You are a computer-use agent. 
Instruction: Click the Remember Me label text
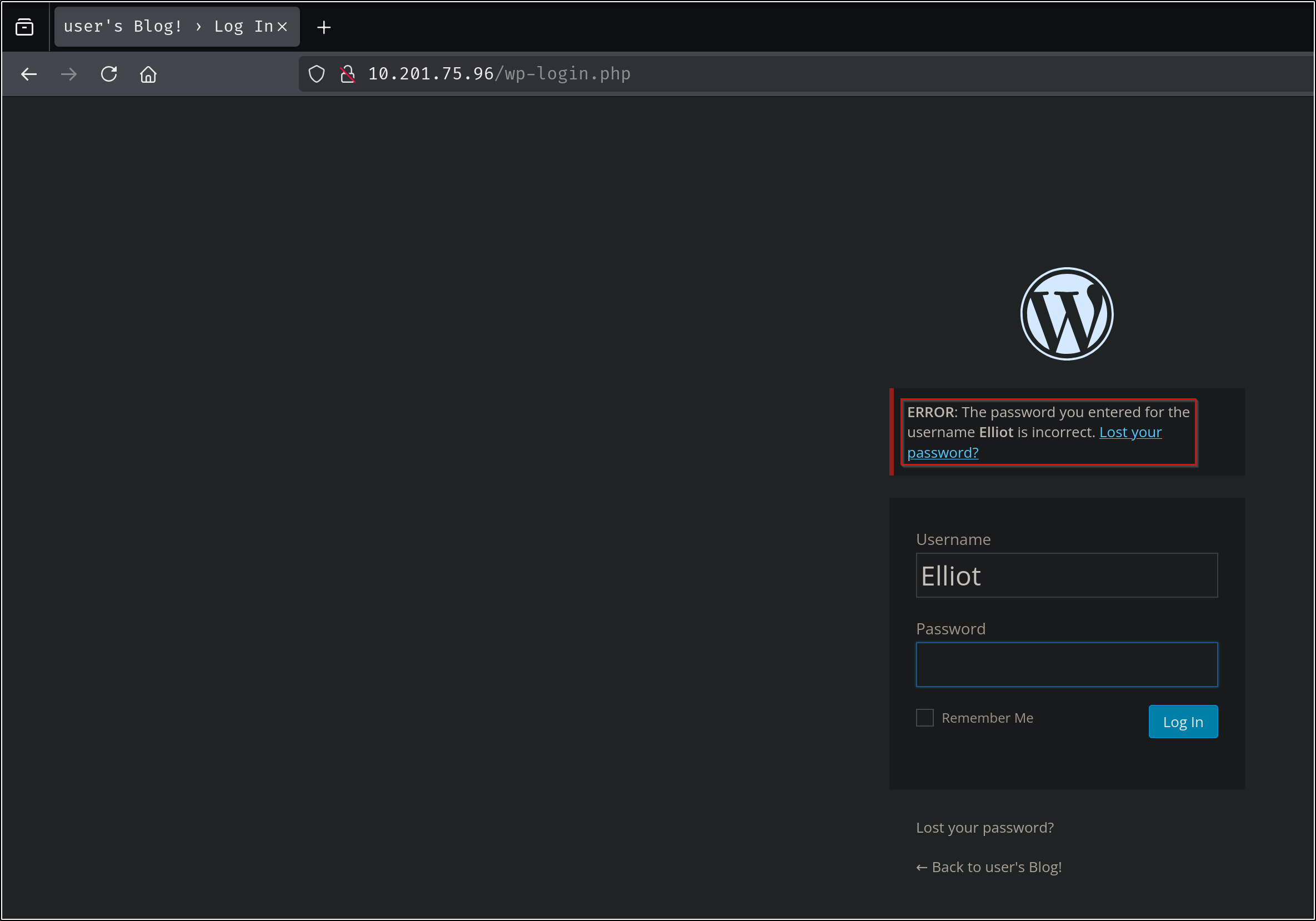point(987,718)
